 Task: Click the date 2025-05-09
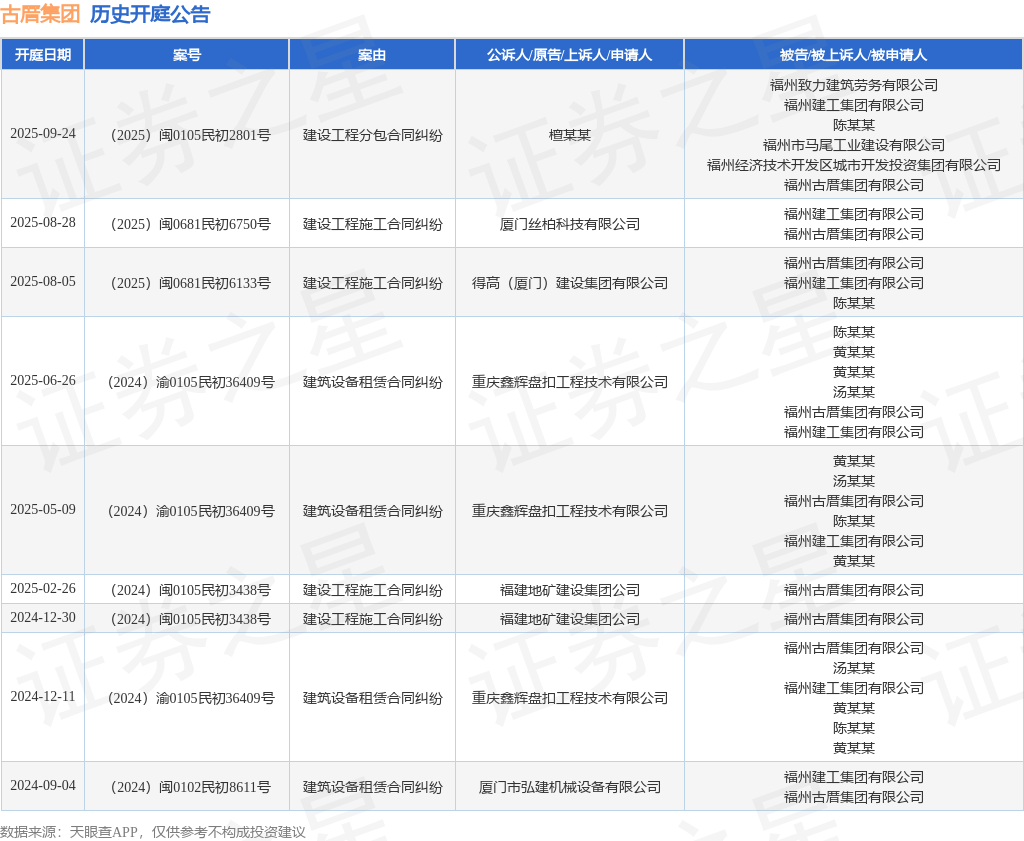point(43,509)
